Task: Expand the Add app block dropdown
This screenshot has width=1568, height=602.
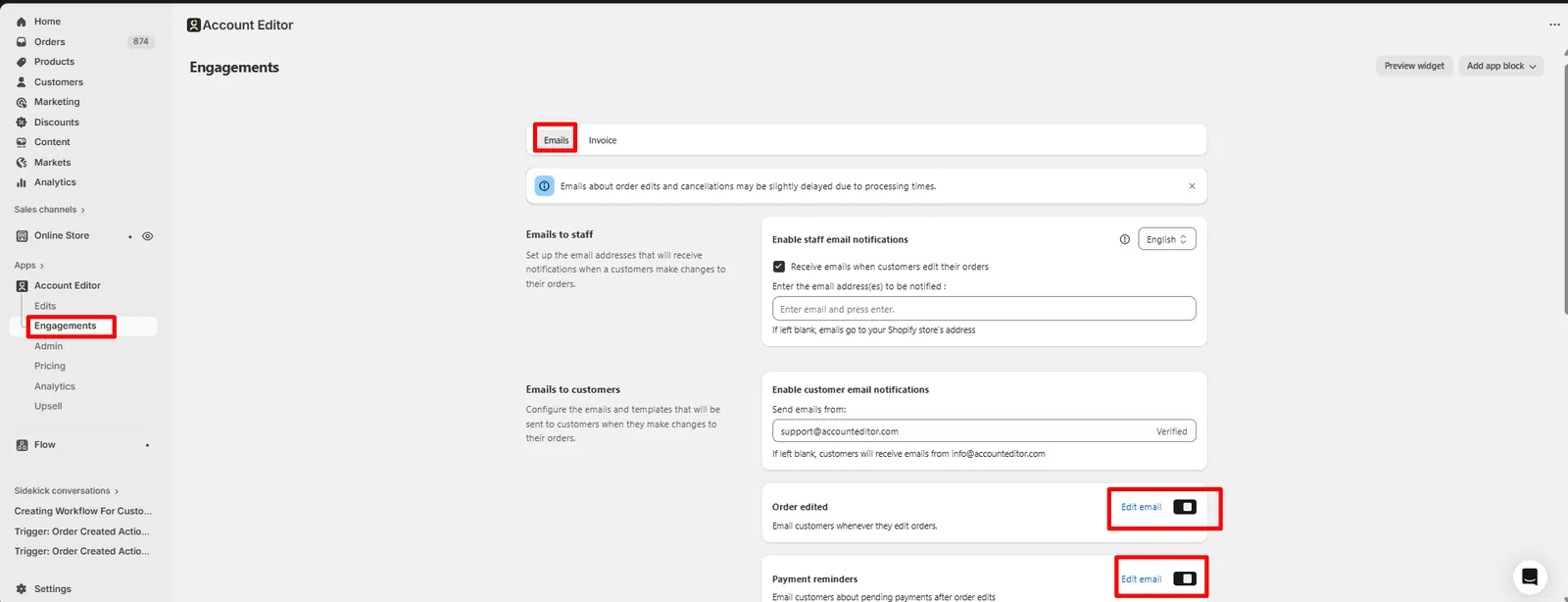Action: (x=1500, y=66)
